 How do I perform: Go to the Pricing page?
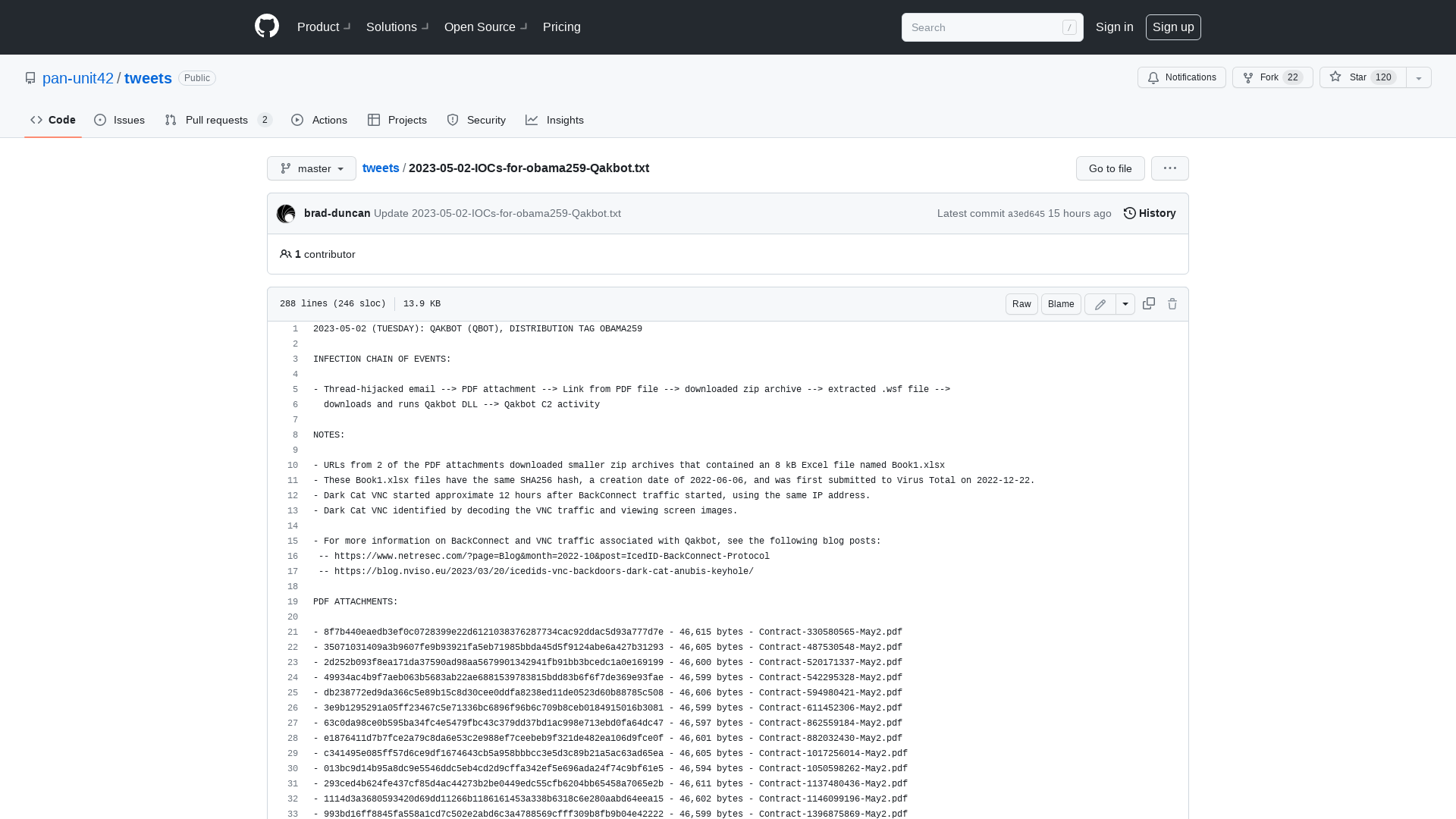[562, 27]
